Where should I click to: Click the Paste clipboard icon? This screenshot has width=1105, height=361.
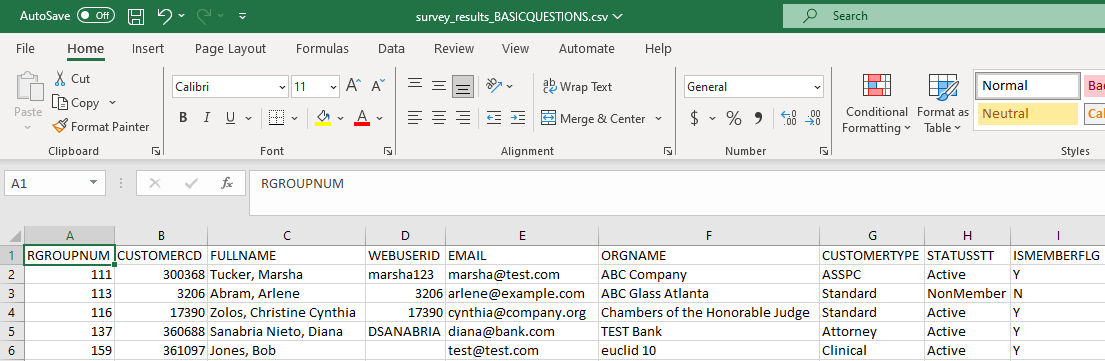(29, 87)
